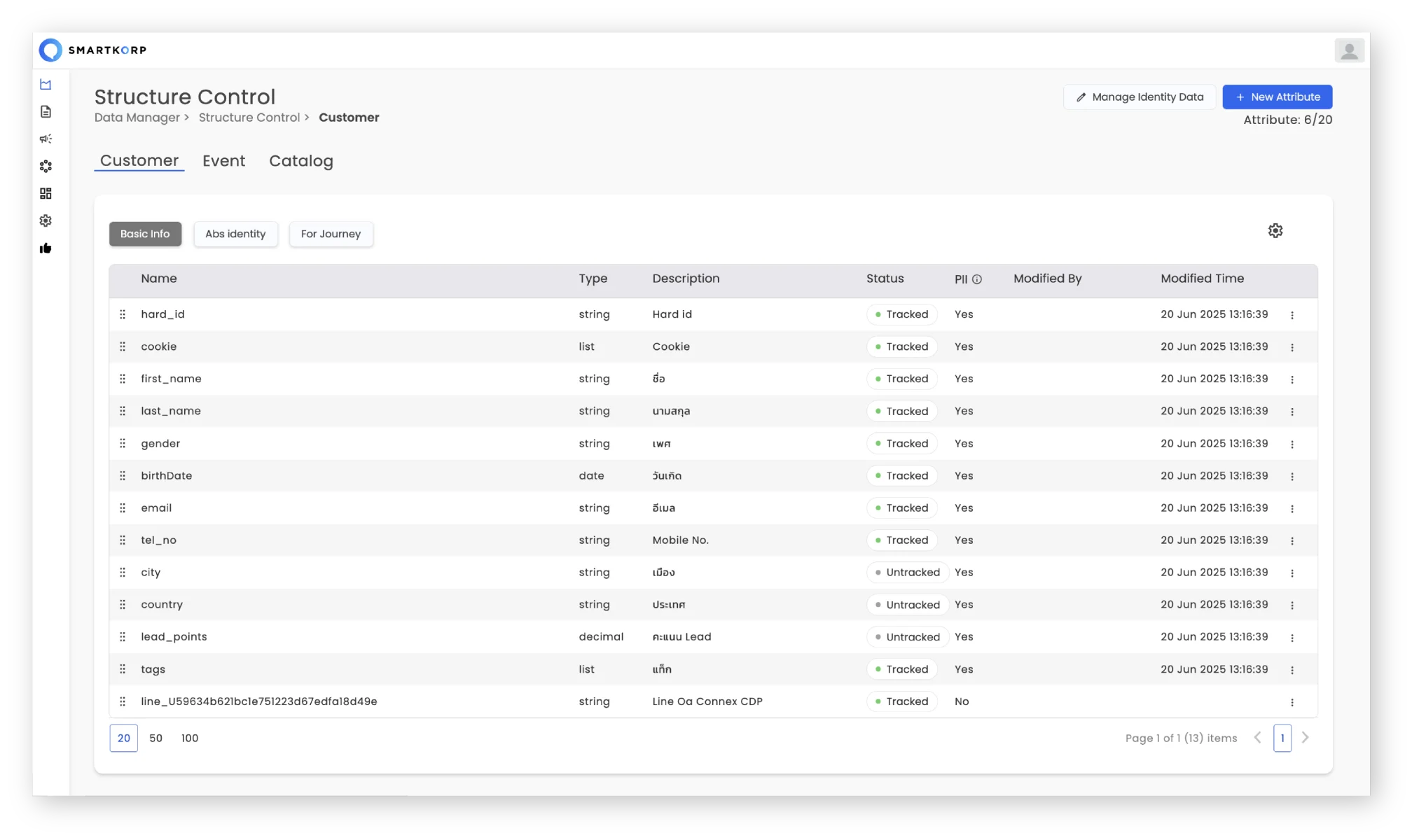Screen dimensions: 1419x840
Task: Open more options for lead_points row
Action: pyautogui.click(x=1292, y=637)
